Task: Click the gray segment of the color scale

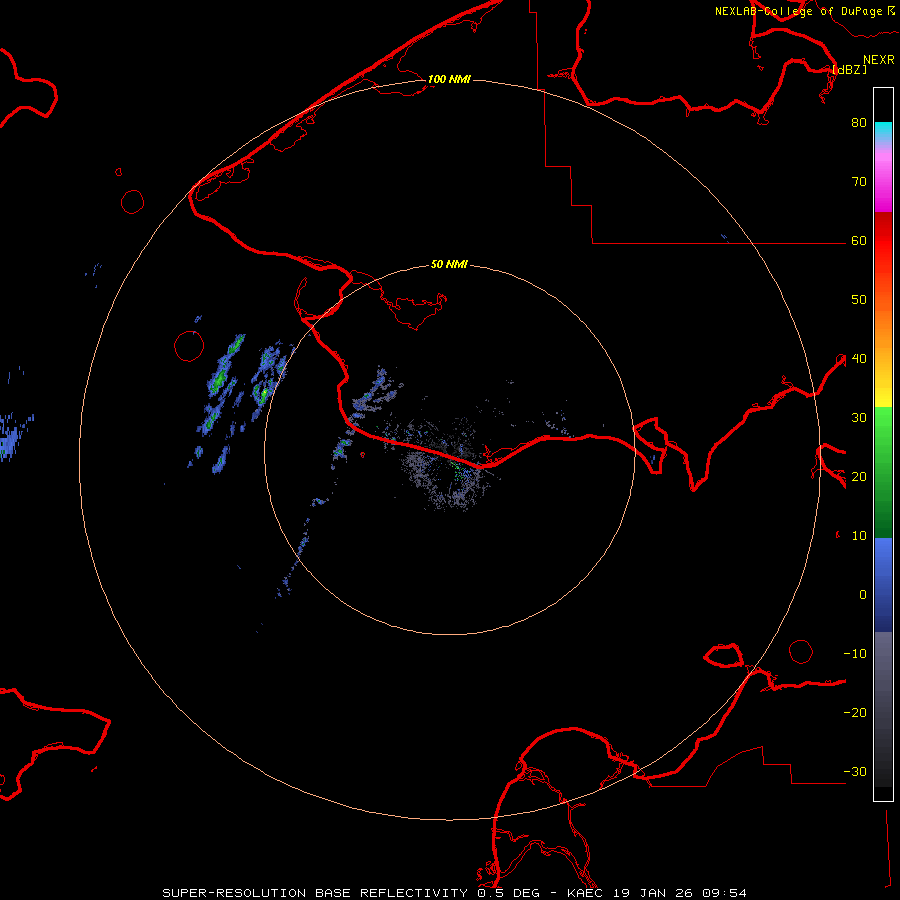Action: (883, 709)
